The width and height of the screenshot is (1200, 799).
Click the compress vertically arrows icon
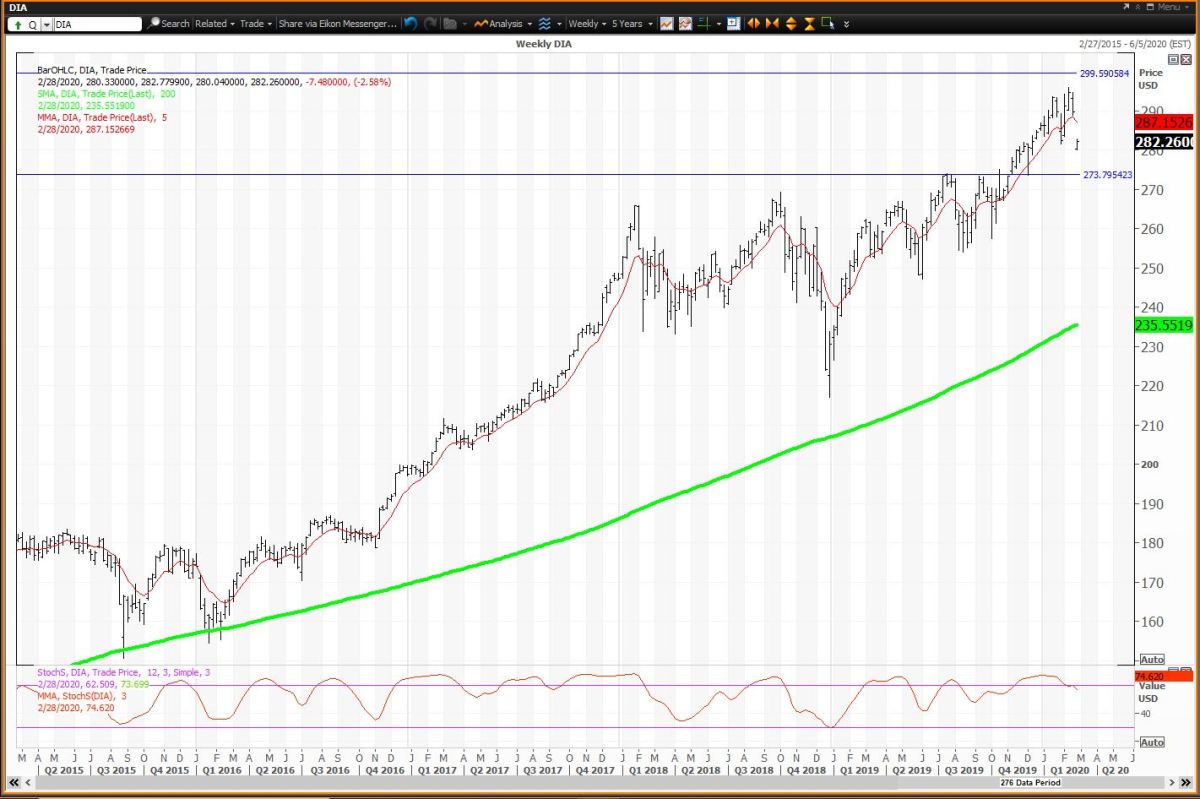[809, 23]
